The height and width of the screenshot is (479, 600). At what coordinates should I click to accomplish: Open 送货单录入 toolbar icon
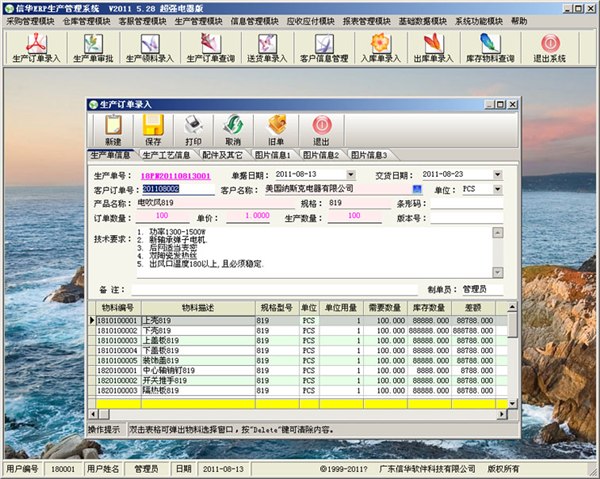(x=267, y=48)
